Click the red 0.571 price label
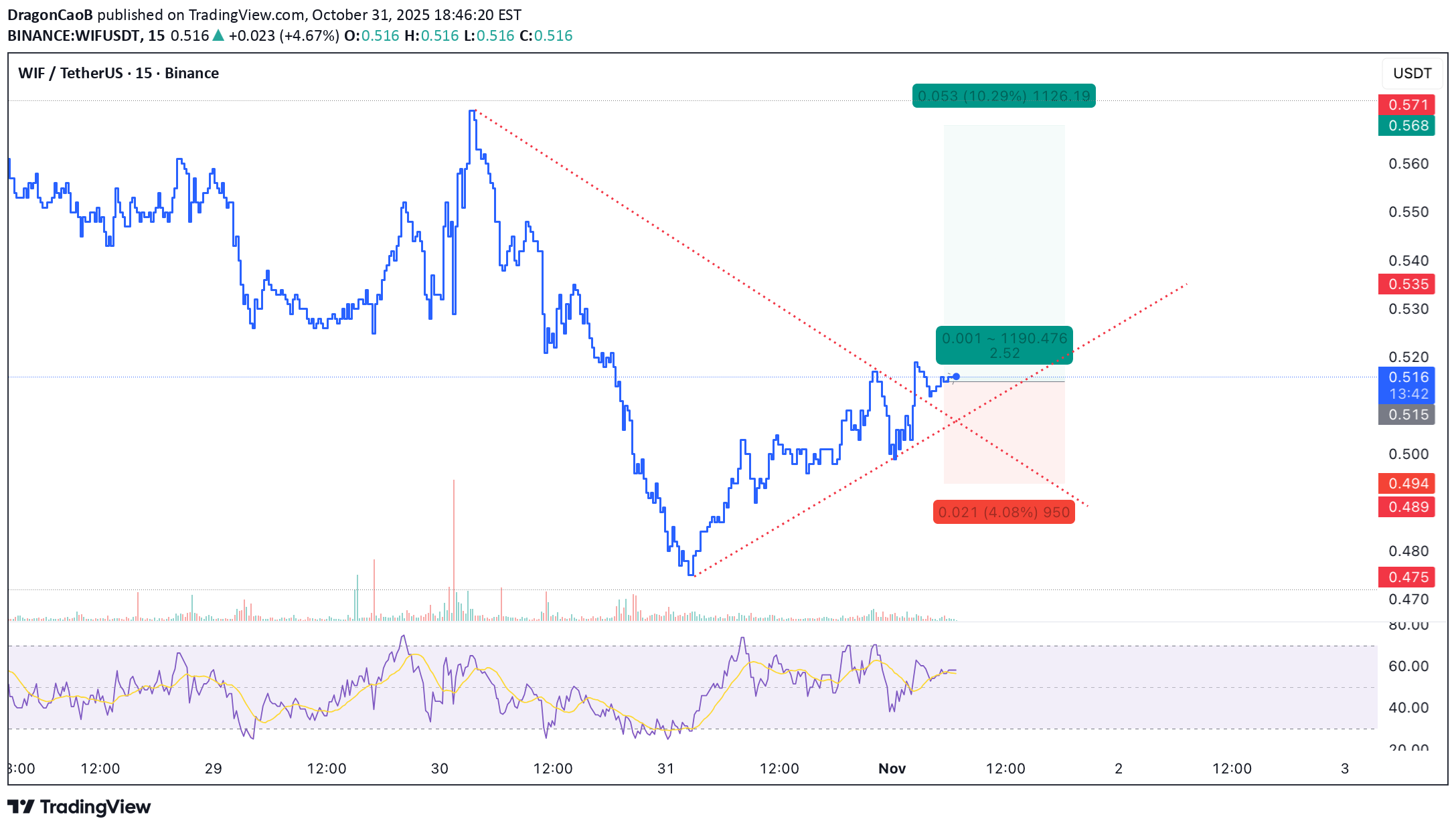The height and width of the screenshot is (829, 1456). pyautogui.click(x=1406, y=104)
